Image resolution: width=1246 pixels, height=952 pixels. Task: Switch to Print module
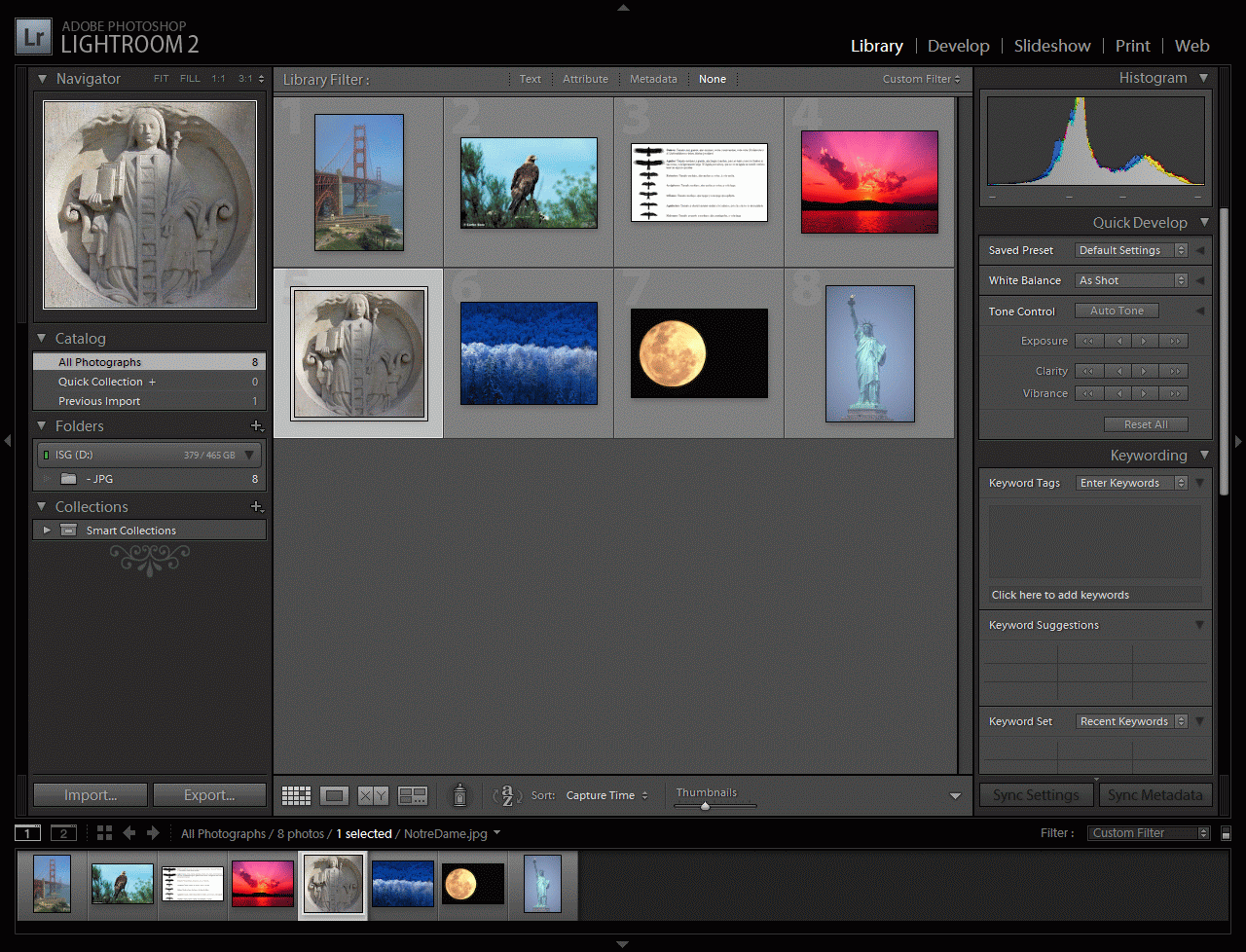tap(1132, 46)
